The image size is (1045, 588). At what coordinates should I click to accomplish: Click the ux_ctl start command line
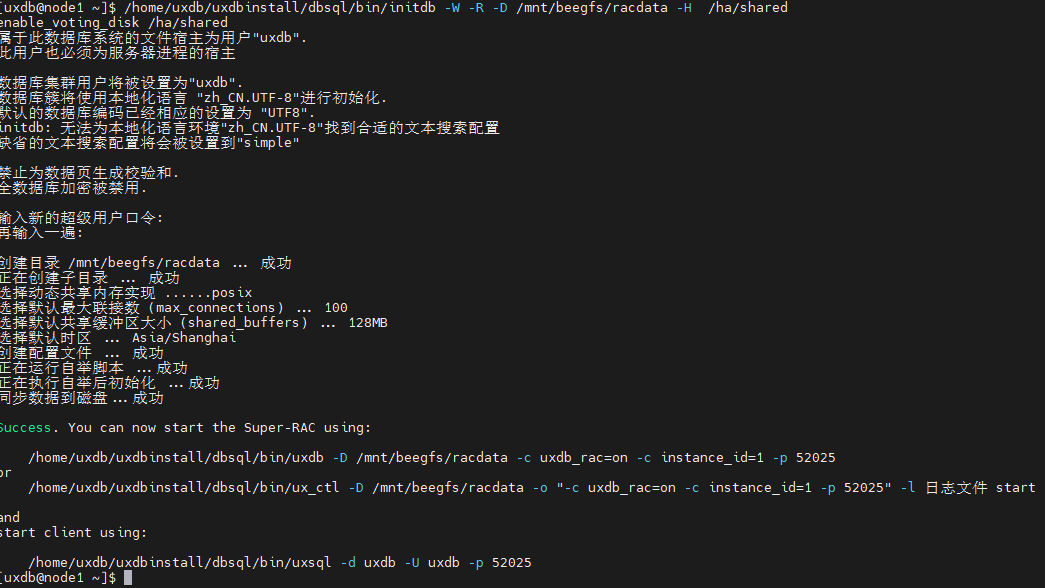pos(530,488)
